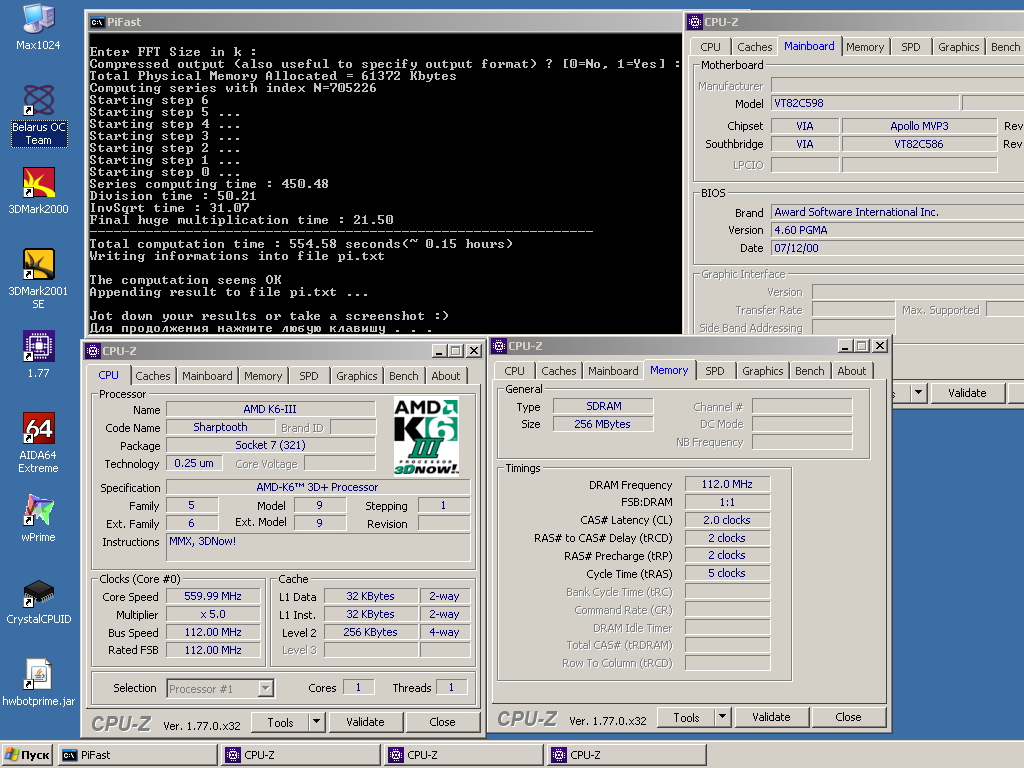Switch to SPD tab in CPU-Z Memory window
Screen dimensions: 1024x768
pos(715,371)
